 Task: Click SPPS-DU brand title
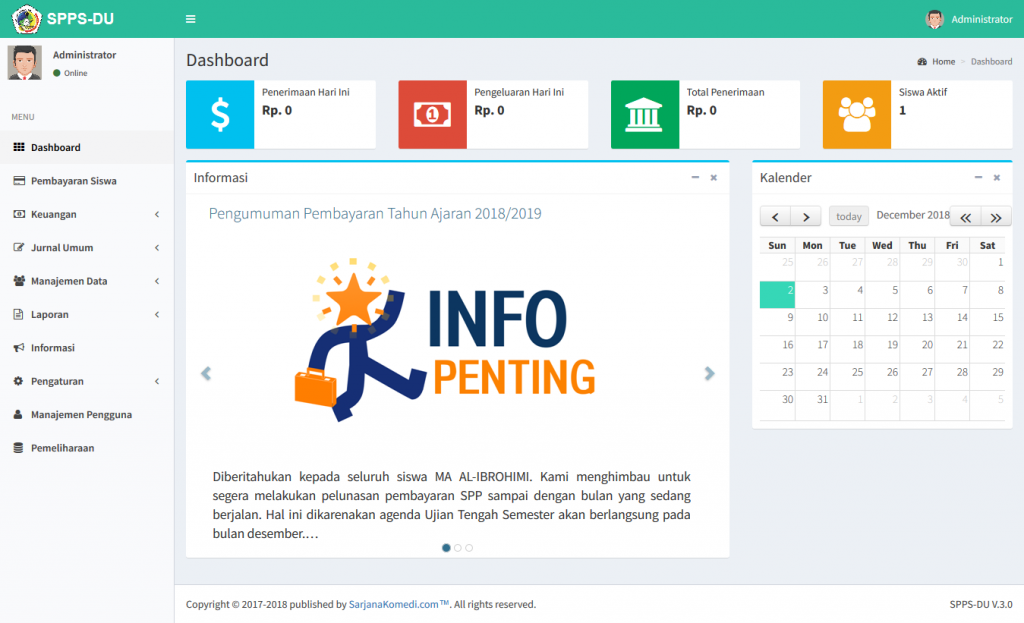coord(80,19)
